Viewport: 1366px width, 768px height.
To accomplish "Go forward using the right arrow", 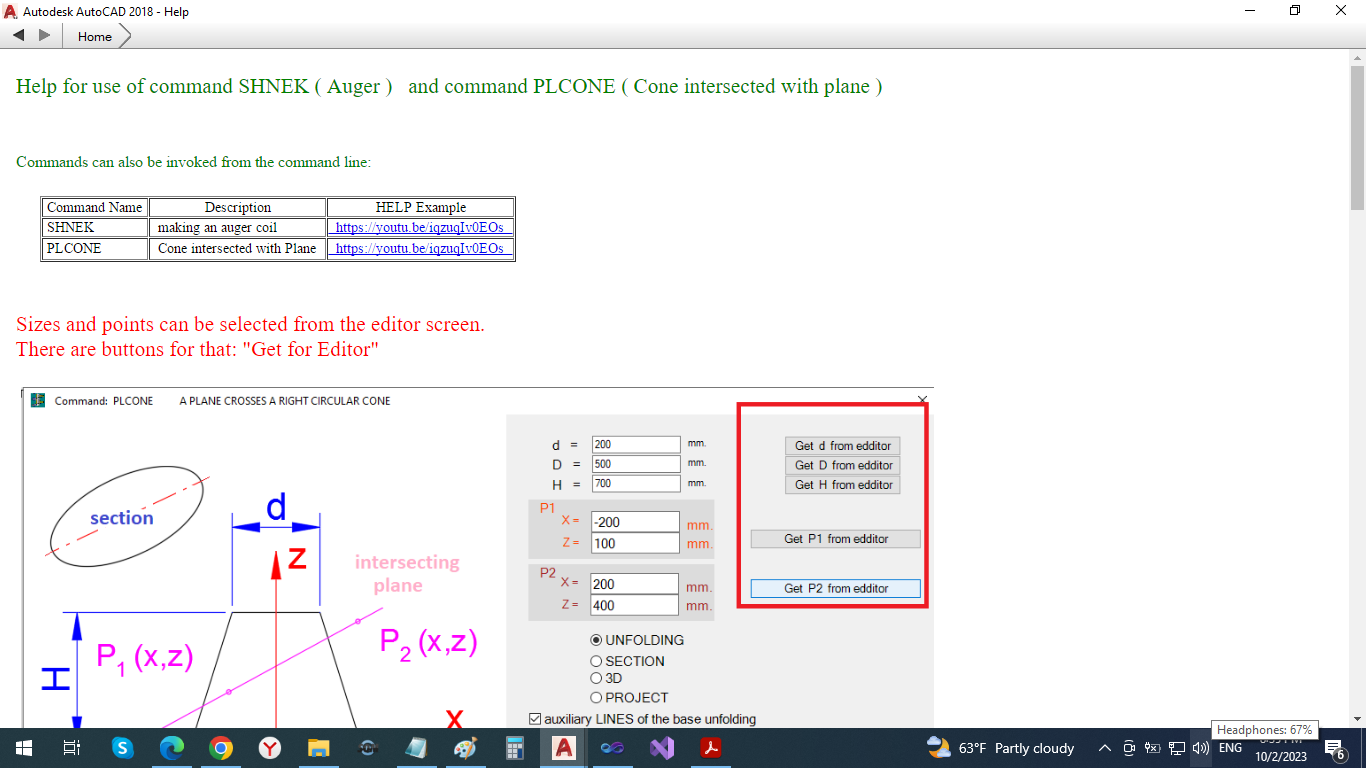I will click(44, 36).
